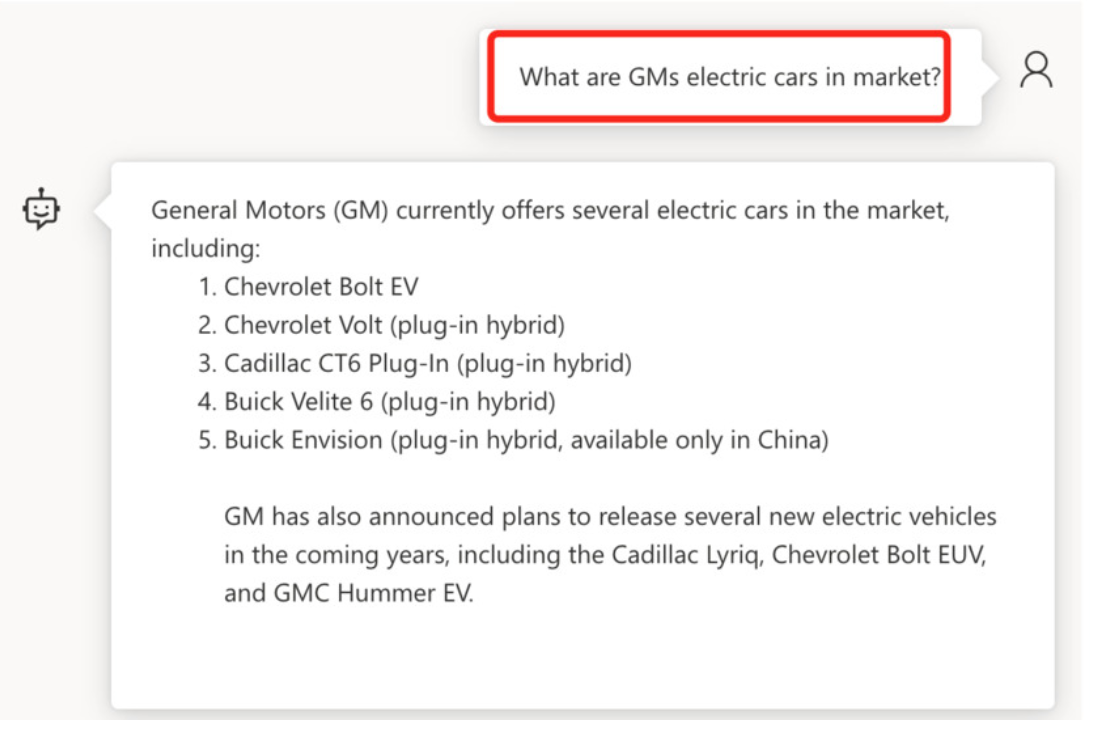
Task: Click the "1." list number marker
Action: [x=207, y=287]
